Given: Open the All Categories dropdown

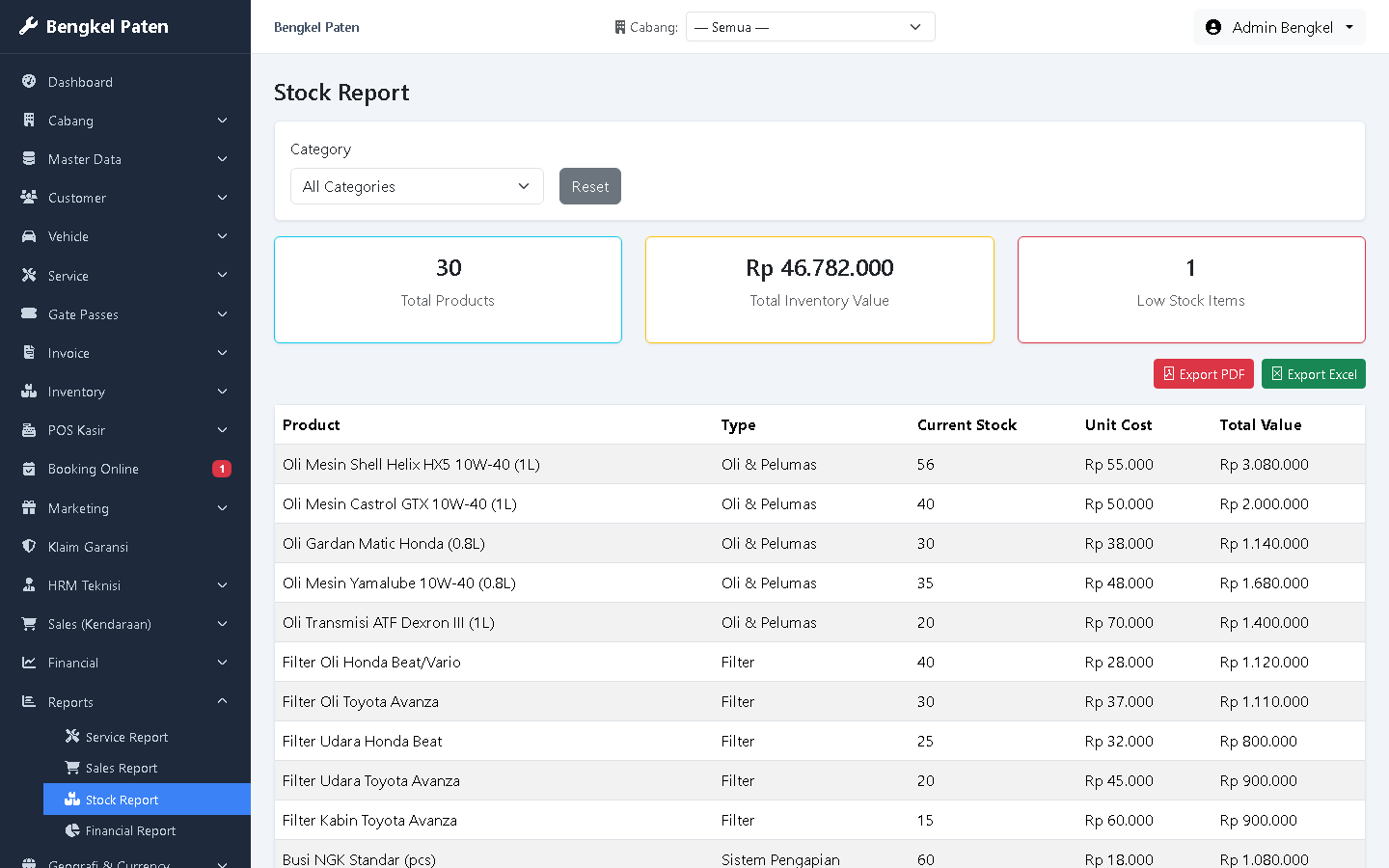Looking at the screenshot, I should coord(417,186).
